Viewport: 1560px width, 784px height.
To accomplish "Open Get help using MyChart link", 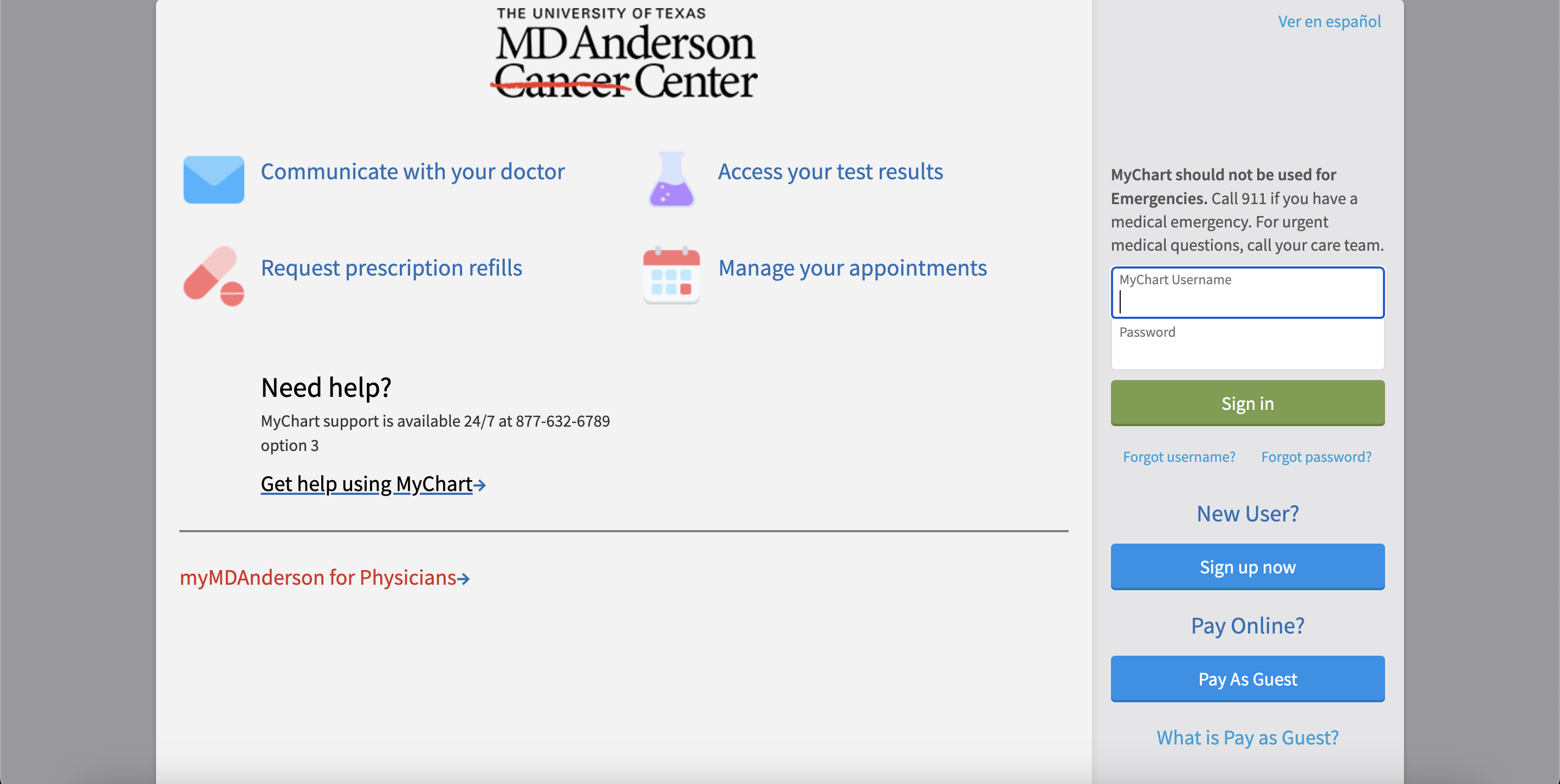I will click(366, 484).
